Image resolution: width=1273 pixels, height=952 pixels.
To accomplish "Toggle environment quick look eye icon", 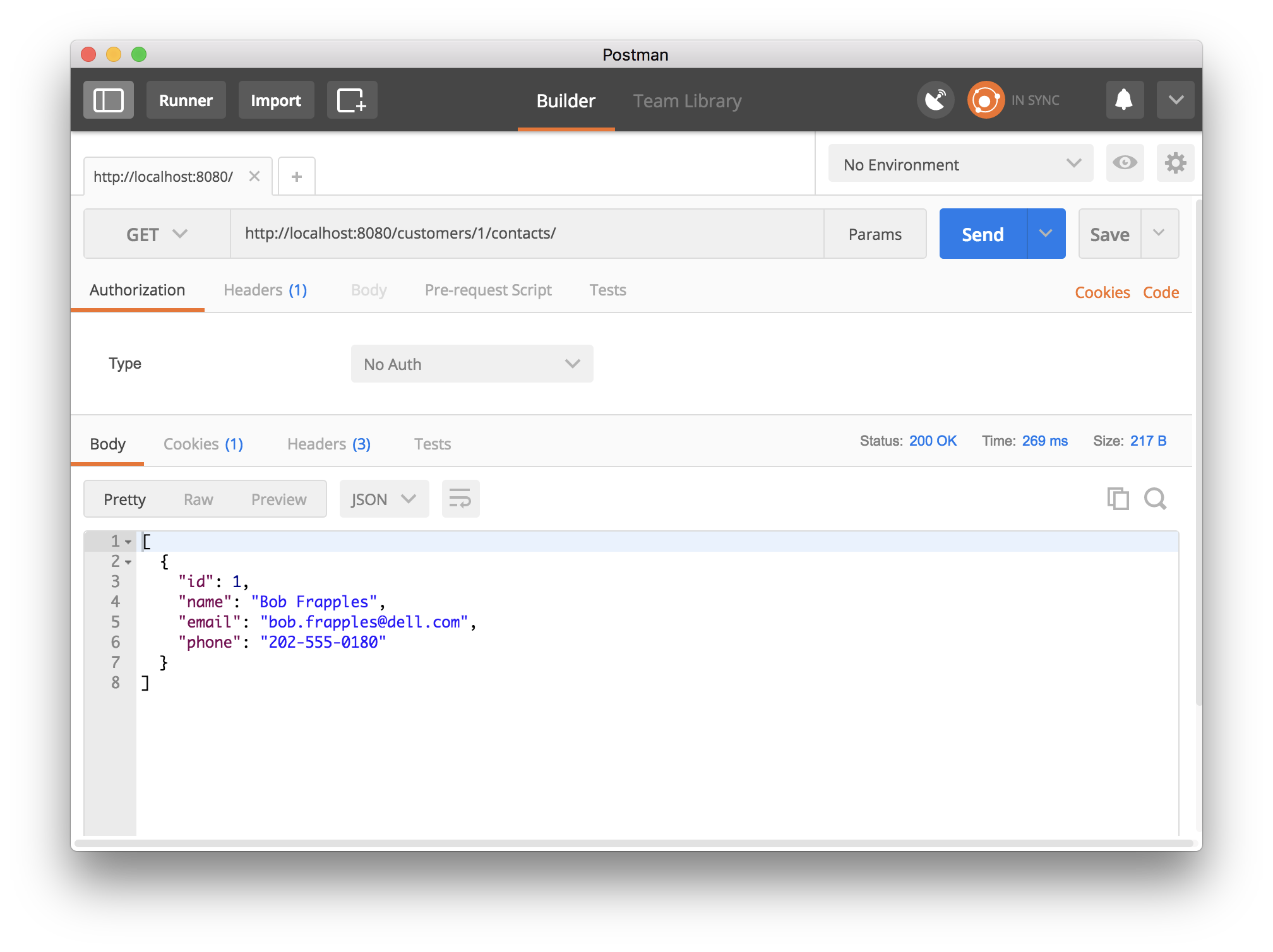I will coord(1125,164).
